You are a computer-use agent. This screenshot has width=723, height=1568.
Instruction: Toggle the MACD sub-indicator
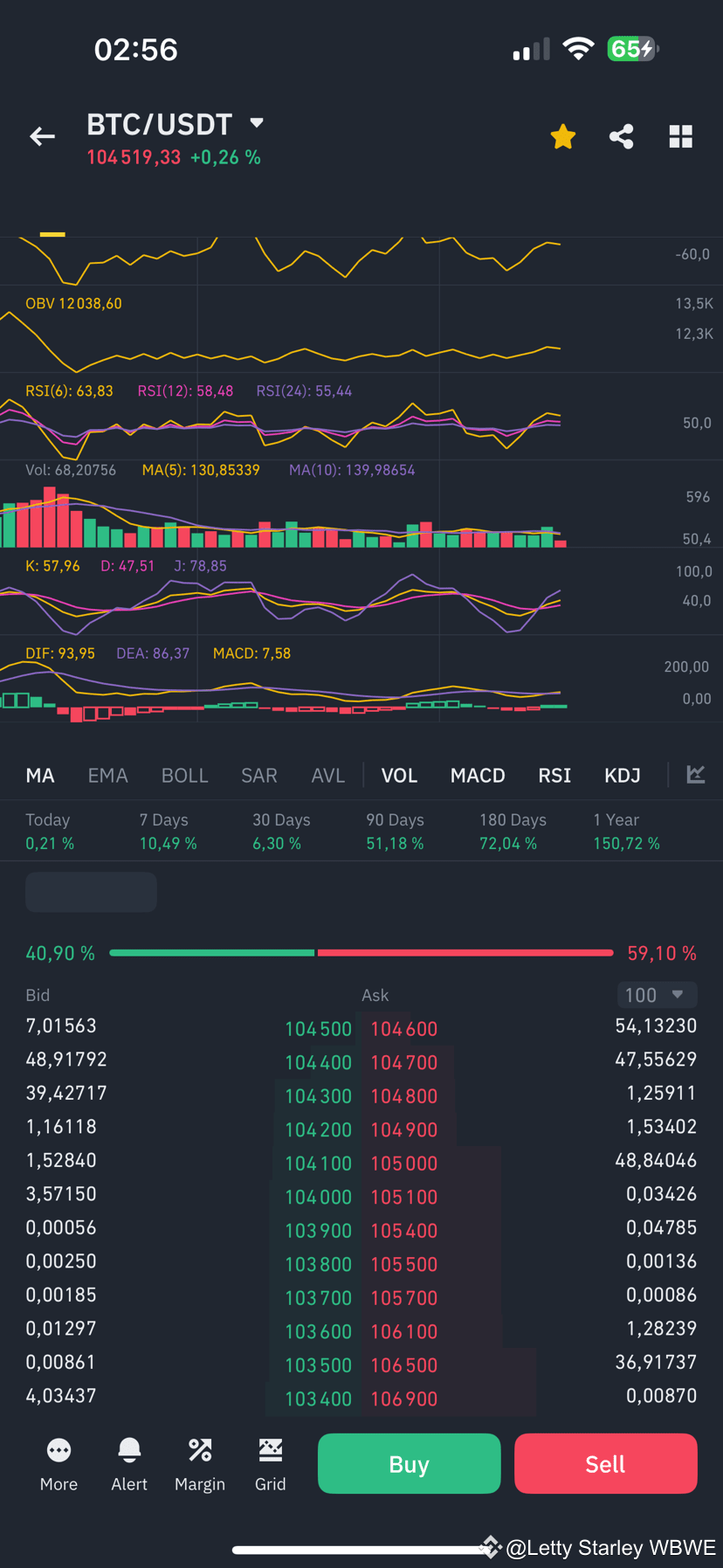click(x=478, y=776)
